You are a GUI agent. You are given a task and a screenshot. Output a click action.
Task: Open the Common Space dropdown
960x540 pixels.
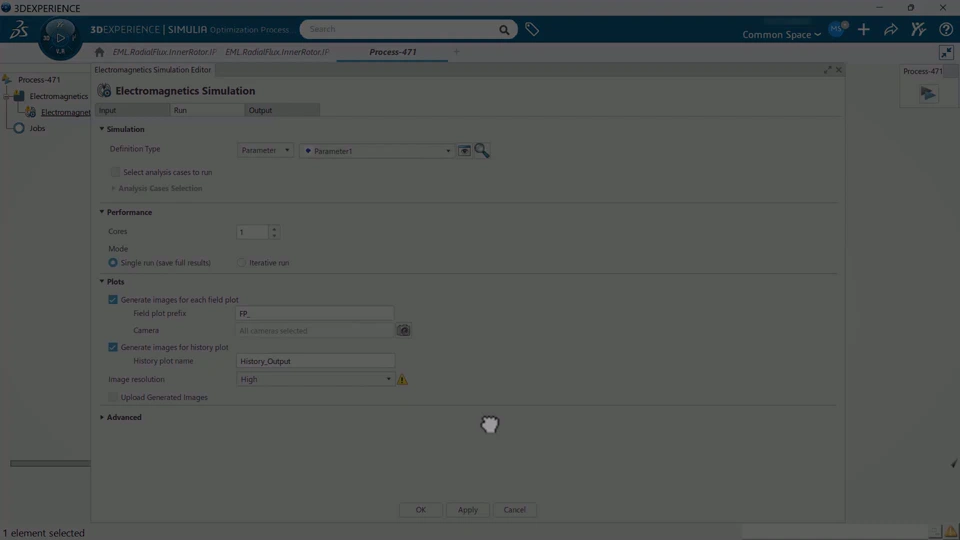[x=781, y=34]
